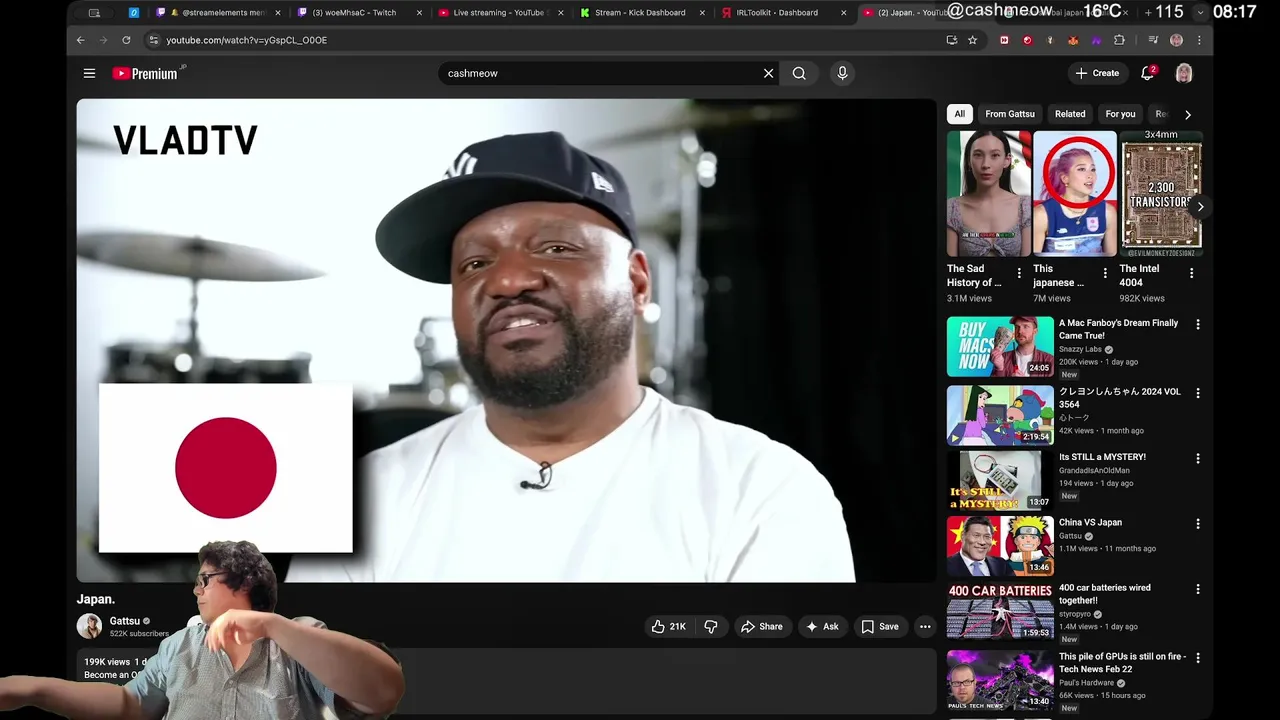Save the video to a playlist
This screenshot has width=1280, height=720.
880,627
